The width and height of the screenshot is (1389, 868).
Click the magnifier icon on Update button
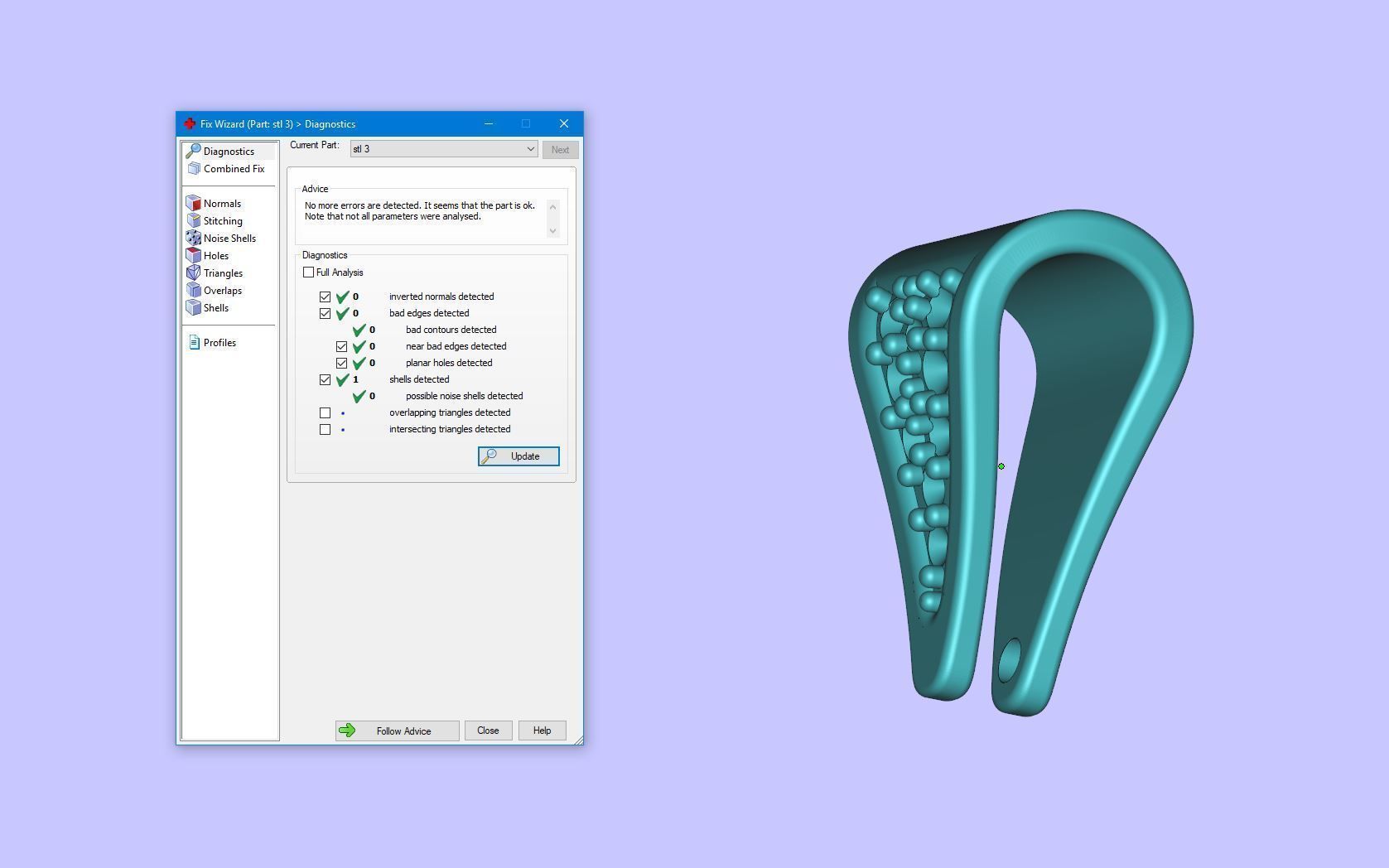point(490,456)
